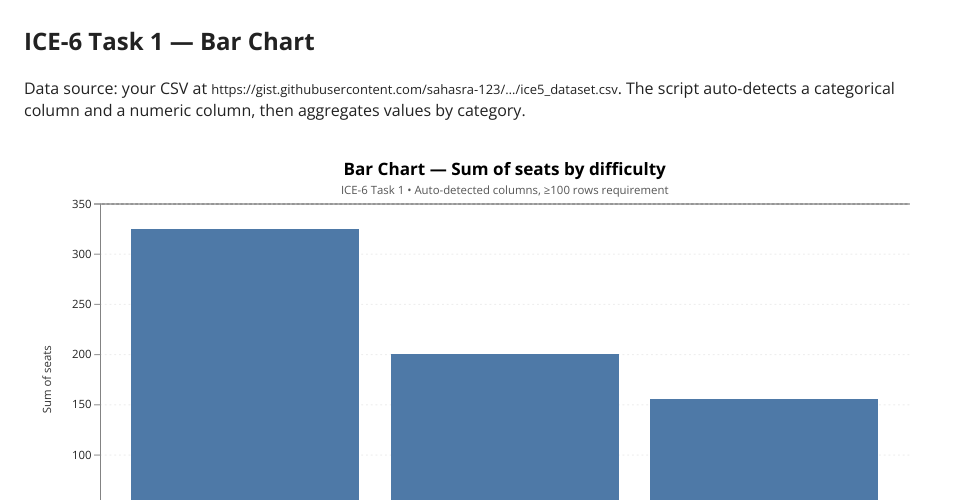This screenshot has width=960, height=500.
Task: Click the 'ICE-6 Task 1 — Bar Chart' heading
Action: (169, 42)
